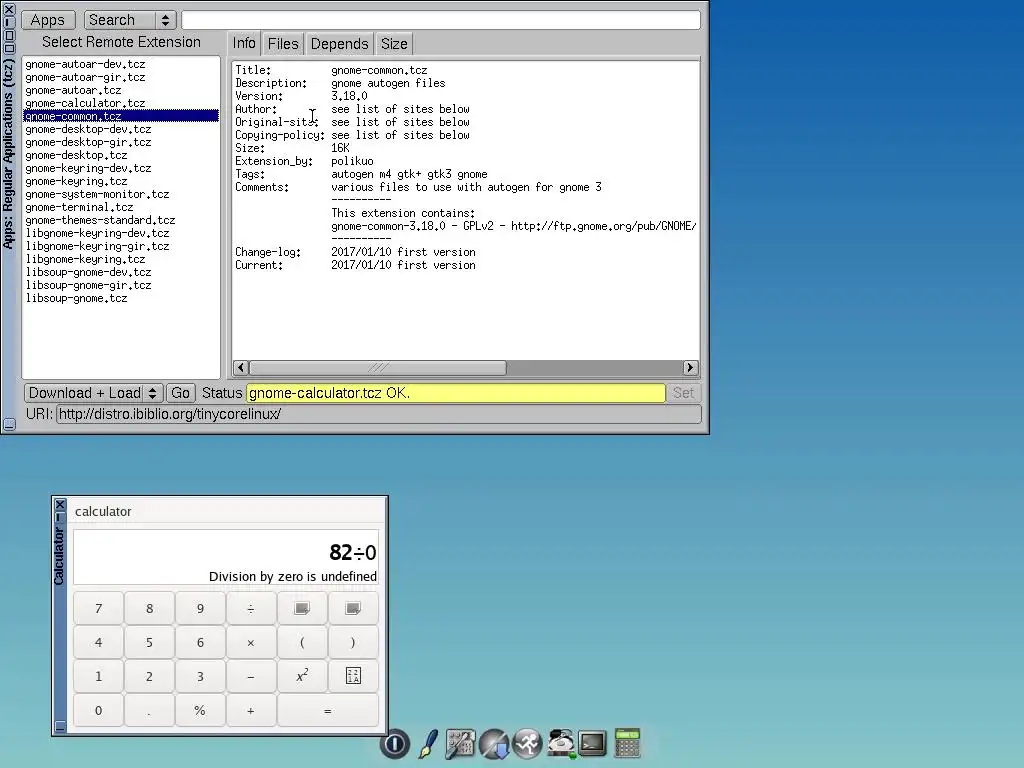Screen dimensions: 1024x768
Task: Select libgnome-keyring.tcz in extension list
Action: [121, 259]
